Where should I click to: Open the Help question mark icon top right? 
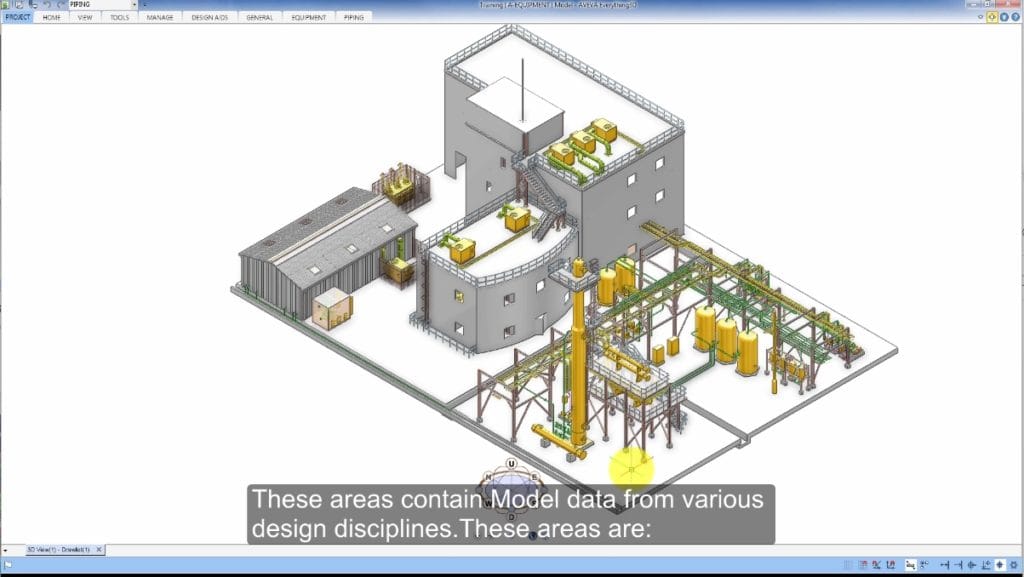(1017, 17)
